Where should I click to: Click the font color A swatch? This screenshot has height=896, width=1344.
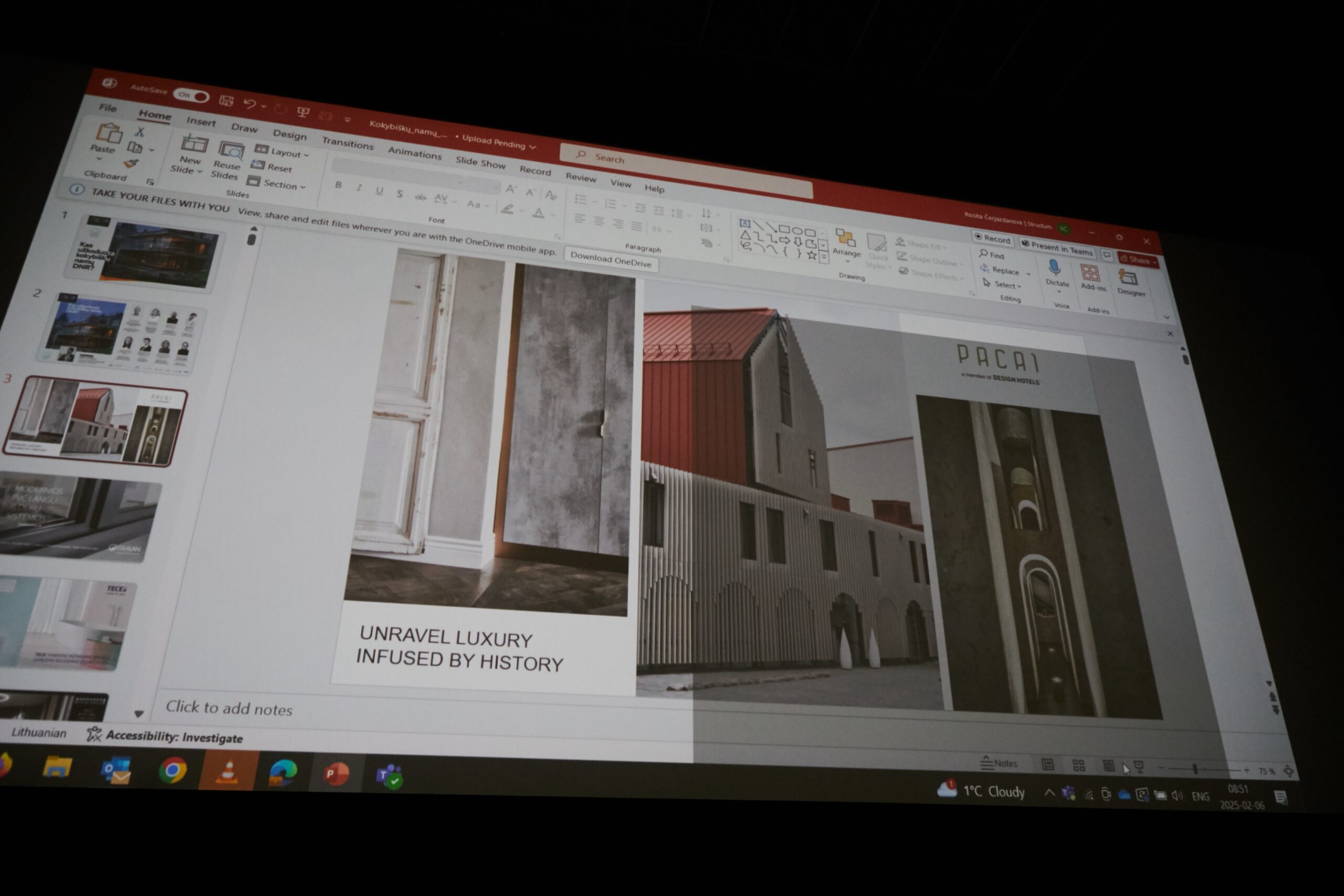538,213
